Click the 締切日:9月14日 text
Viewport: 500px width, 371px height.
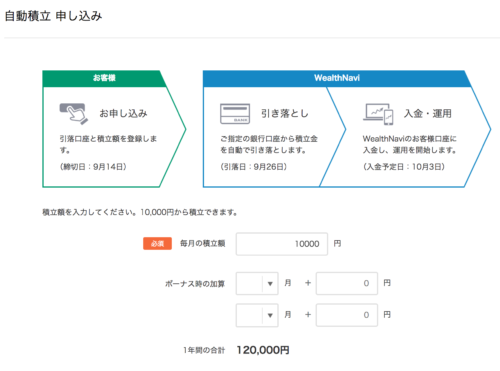click(x=93, y=167)
